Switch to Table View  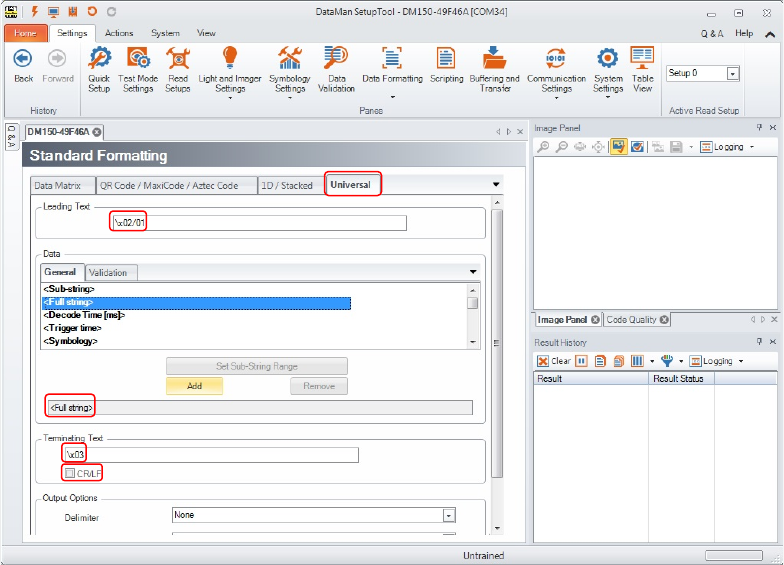(642, 68)
